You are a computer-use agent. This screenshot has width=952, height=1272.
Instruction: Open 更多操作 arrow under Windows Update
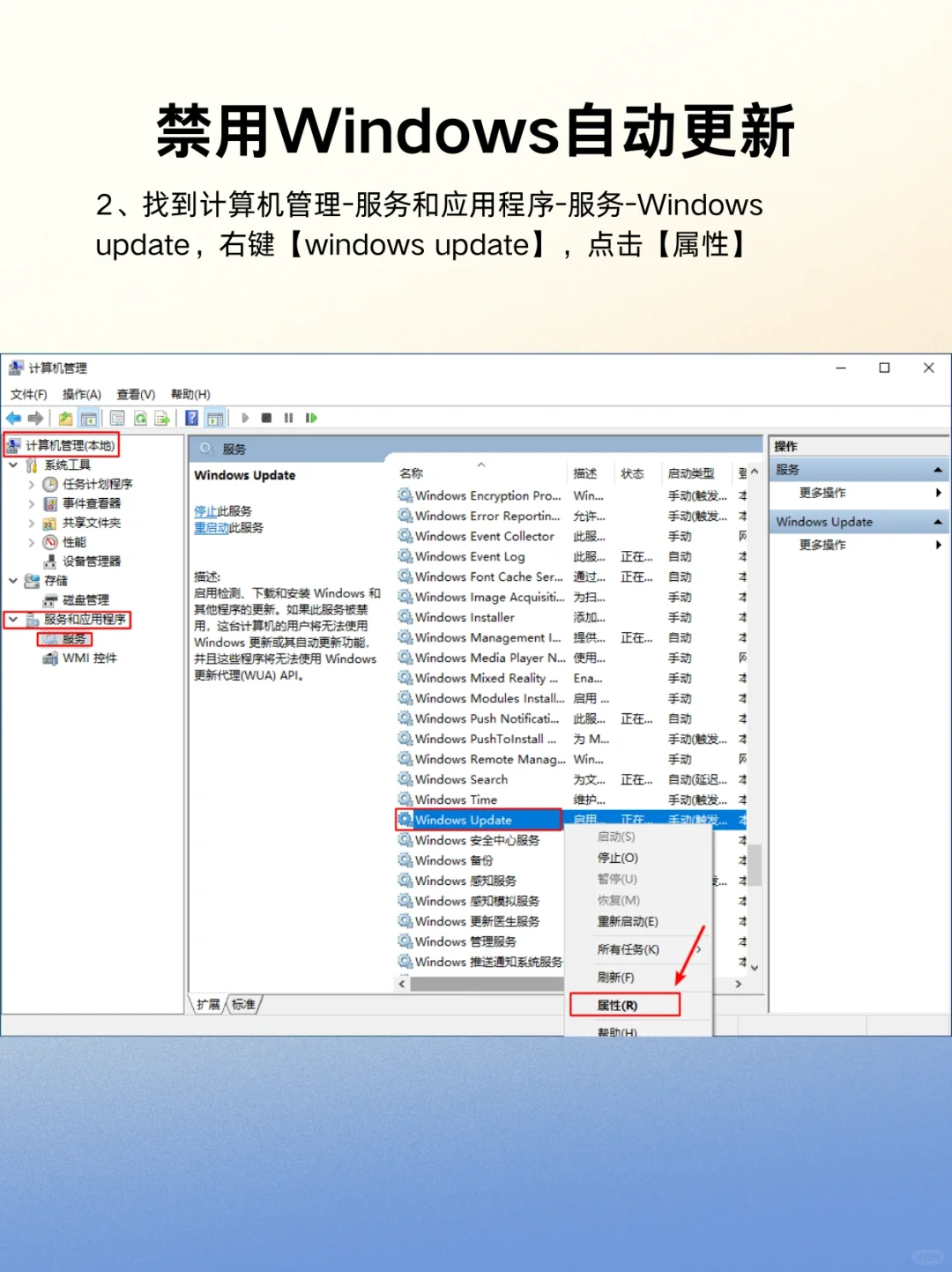(x=939, y=545)
